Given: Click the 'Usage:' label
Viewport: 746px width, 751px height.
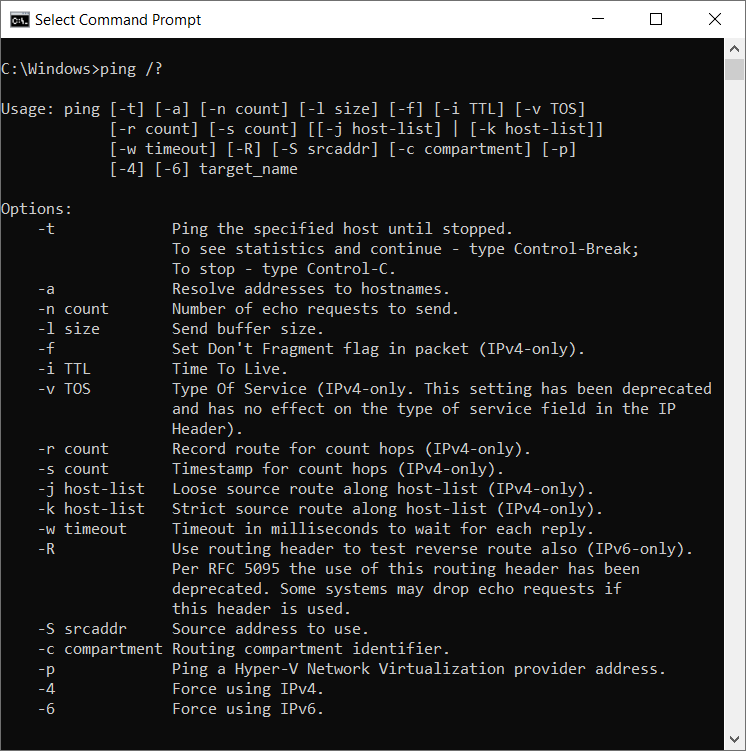Looking at the screenshot, I should pyautogui.click(x=27, y=109).
